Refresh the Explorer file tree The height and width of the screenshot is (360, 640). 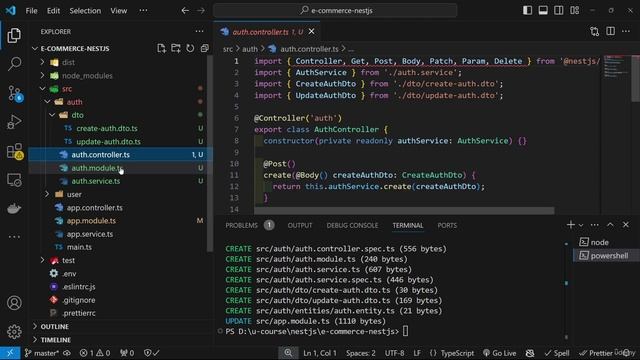click(x=190, y=49)
